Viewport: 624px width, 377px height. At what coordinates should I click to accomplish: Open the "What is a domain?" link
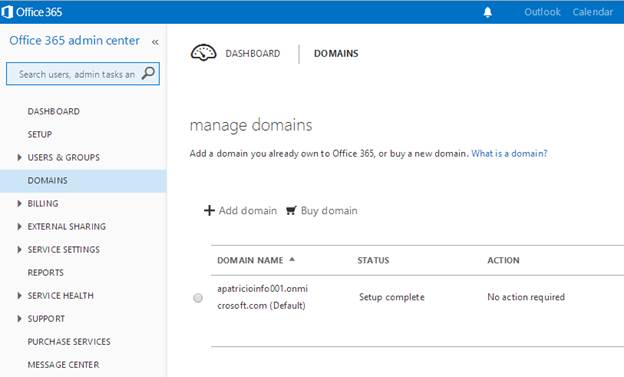coord(509,153)
